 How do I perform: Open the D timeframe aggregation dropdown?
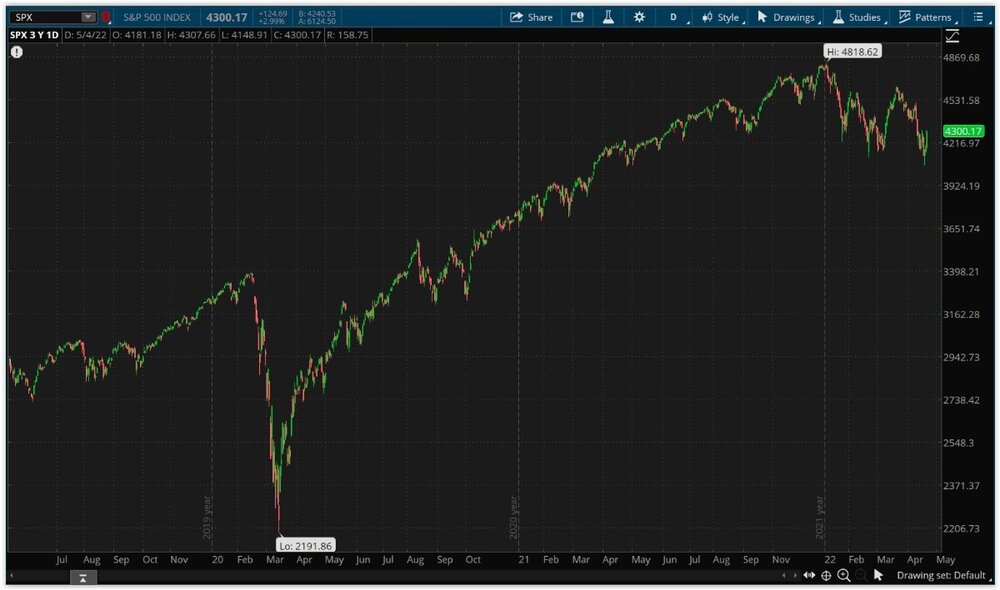click(676, 17)
